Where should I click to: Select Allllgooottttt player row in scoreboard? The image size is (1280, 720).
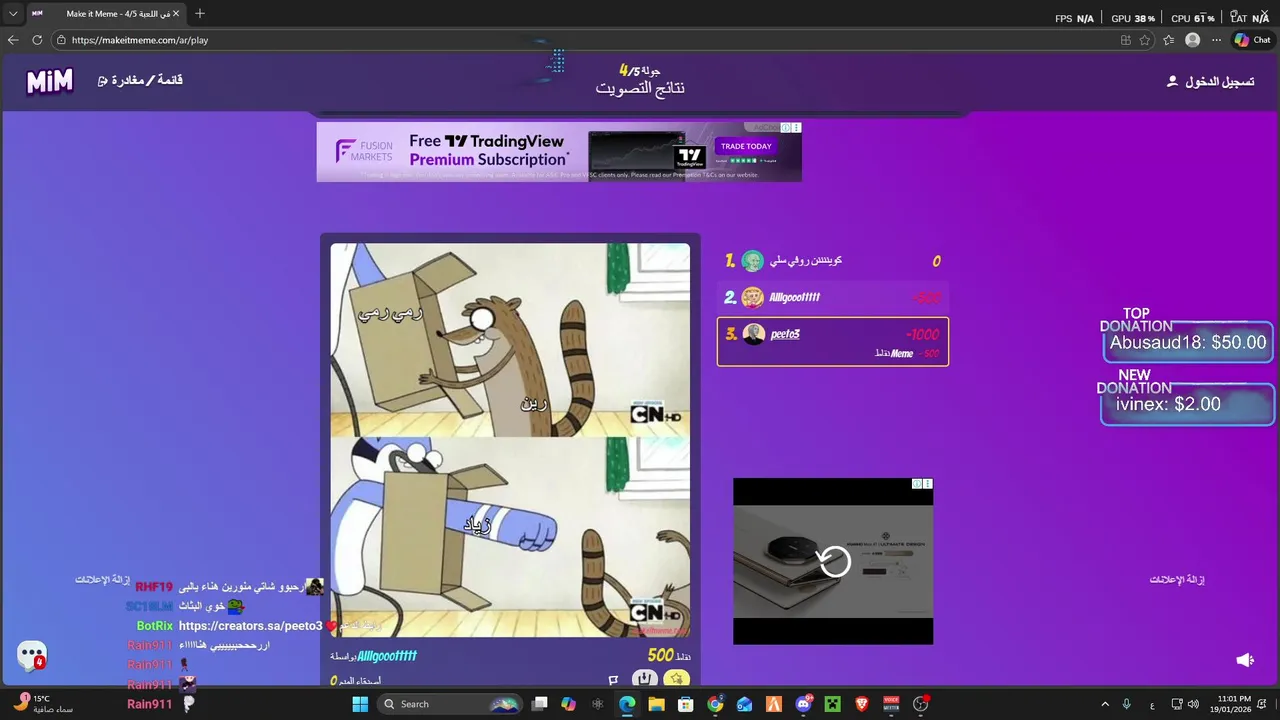pos(833,297)
